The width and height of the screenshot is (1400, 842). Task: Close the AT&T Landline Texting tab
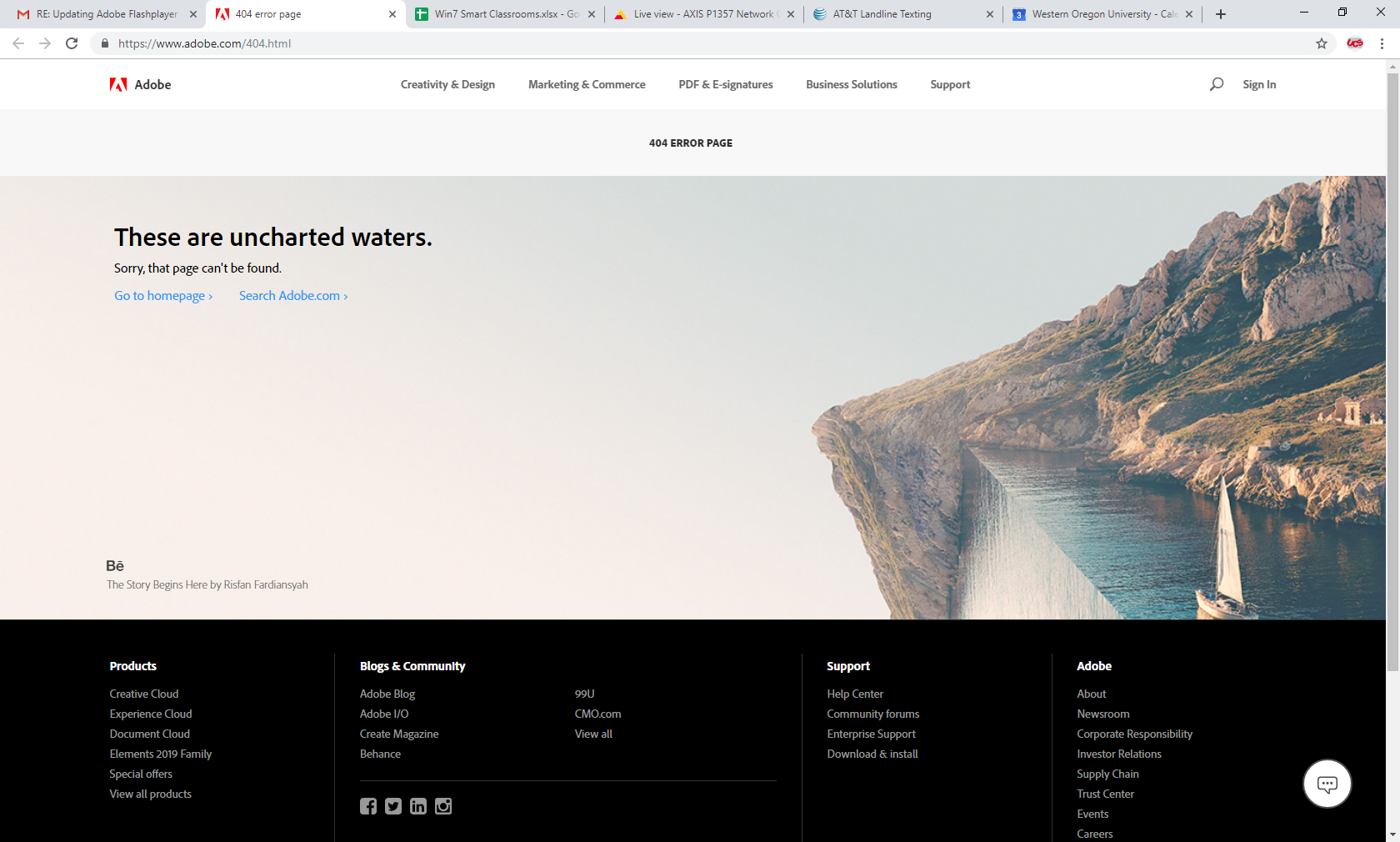[x=990, y=14]
